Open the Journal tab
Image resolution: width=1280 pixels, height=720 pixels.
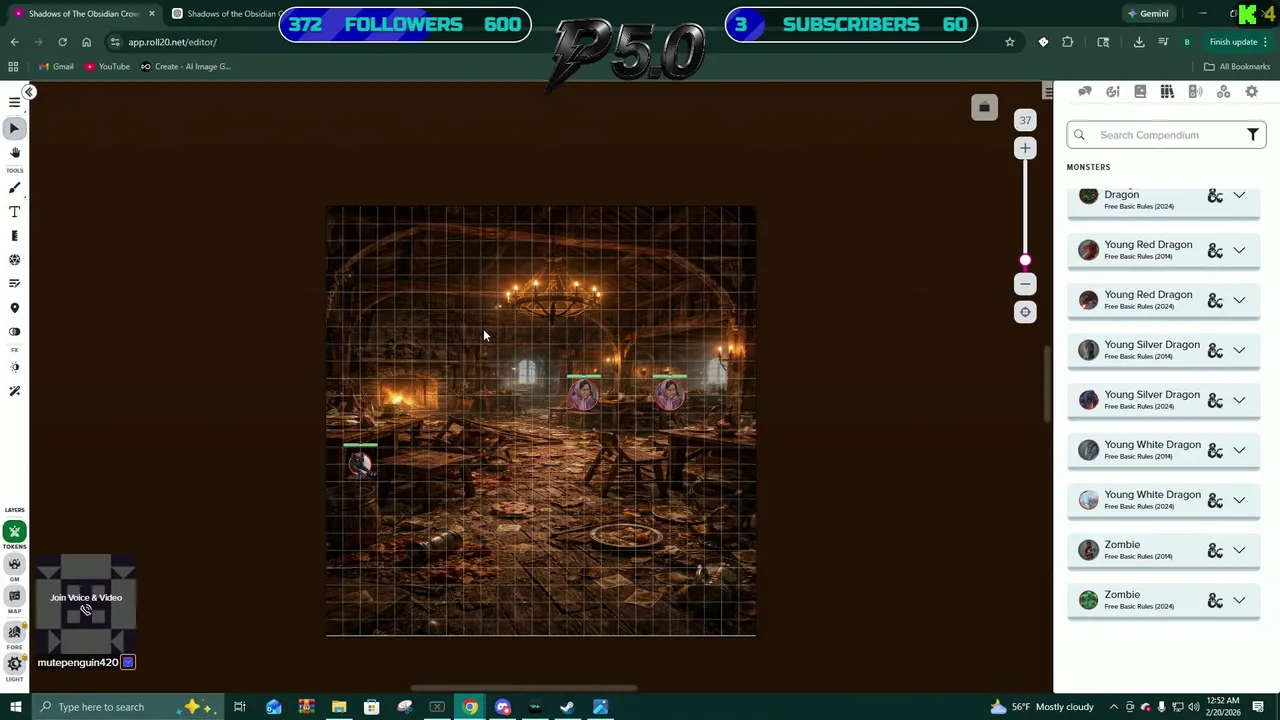click(x=1140, y=92)
